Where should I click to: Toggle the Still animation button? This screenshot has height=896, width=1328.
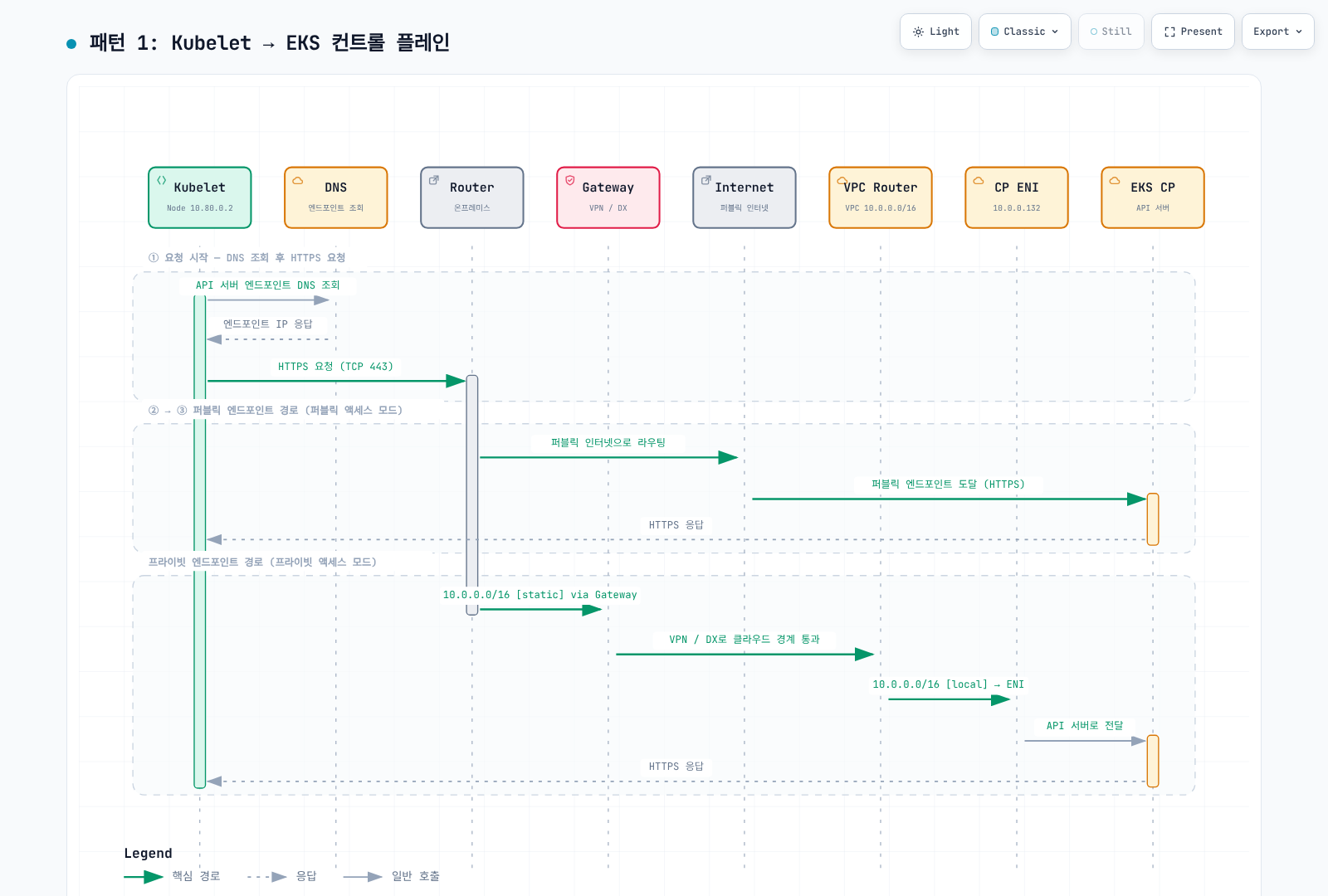coord(1111,32)
